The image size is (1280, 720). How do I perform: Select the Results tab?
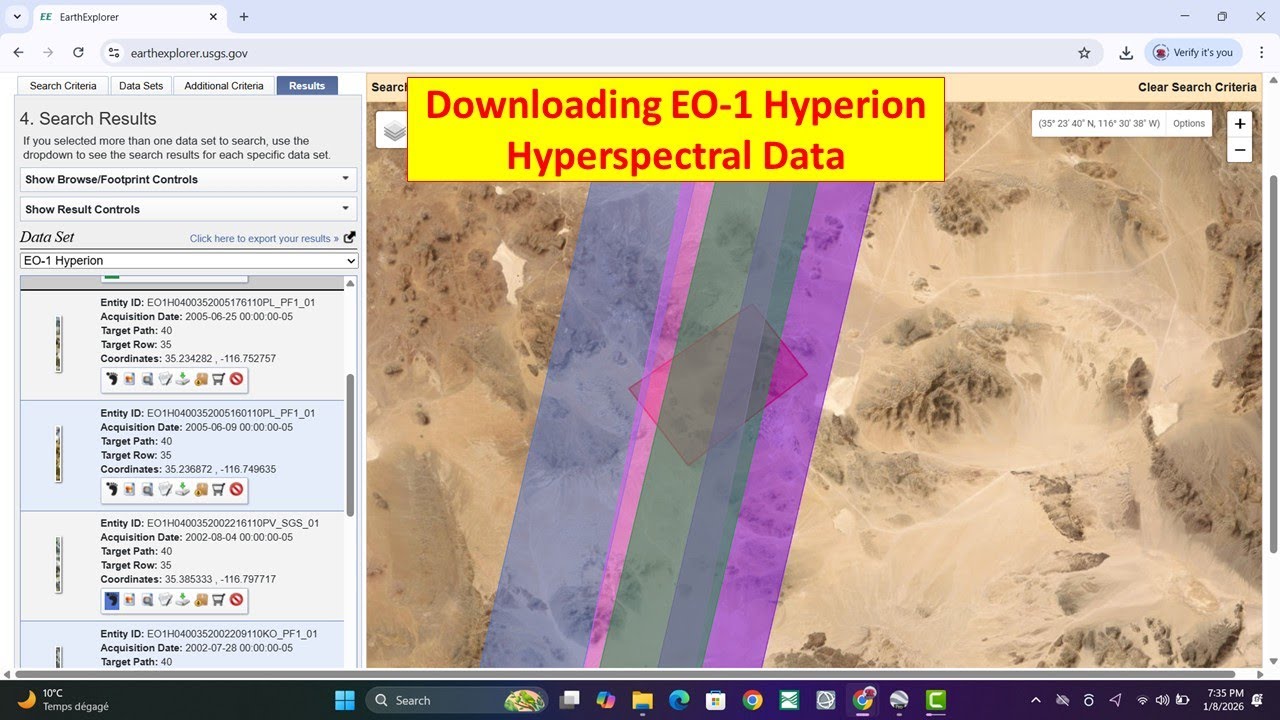pos(307,86)
